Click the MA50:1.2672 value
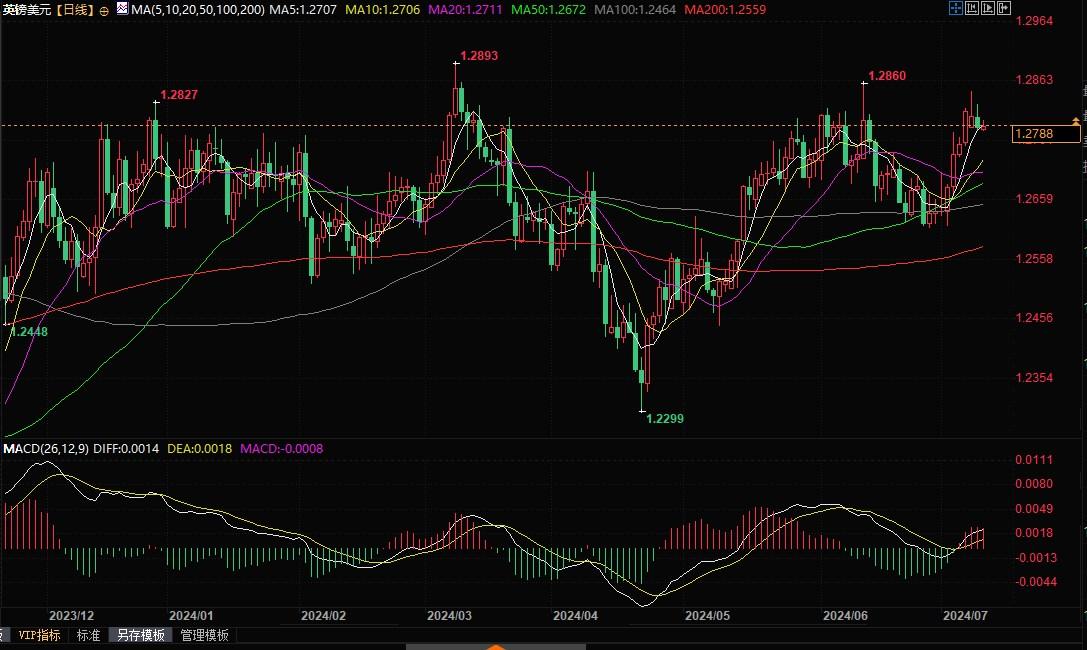Image resolution: width=1087 pixels, height=650 pixels. pyautogui.click(x=548, y=10)
